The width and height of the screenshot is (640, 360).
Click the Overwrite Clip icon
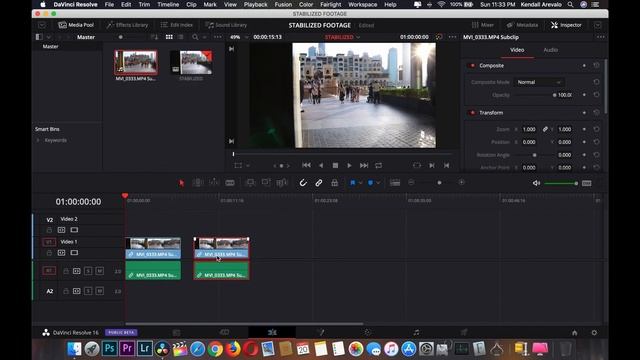pos(266,183)
